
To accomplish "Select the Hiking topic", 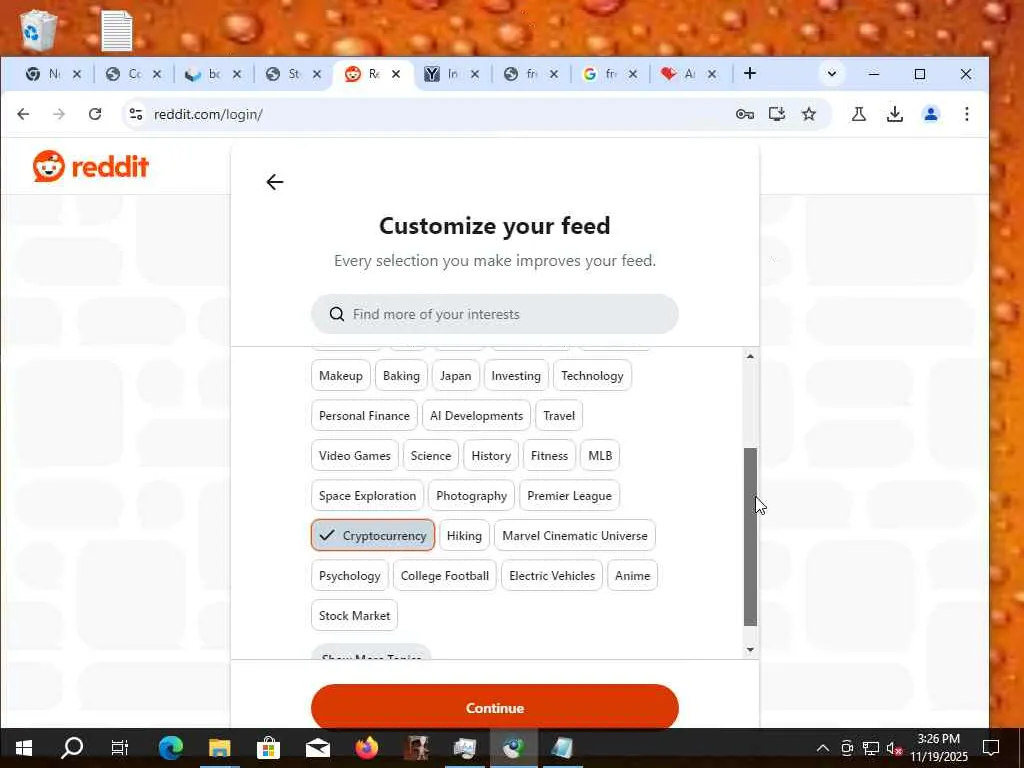I will [x=464, y=536].
